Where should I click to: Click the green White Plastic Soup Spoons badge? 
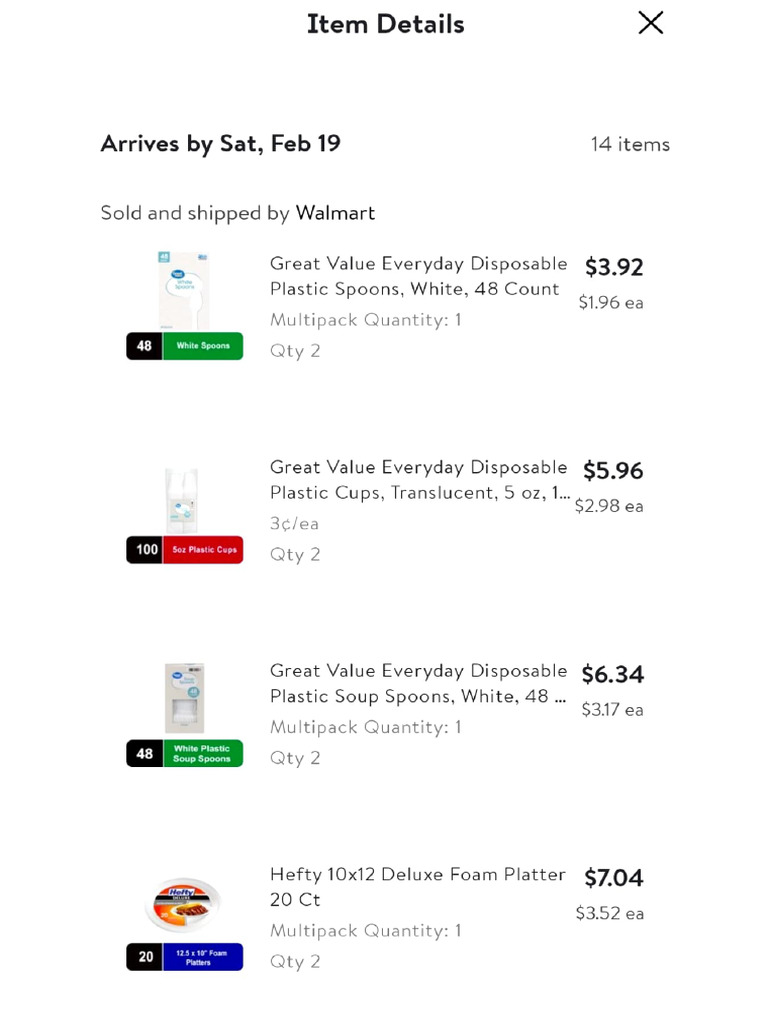pos(203,753)
